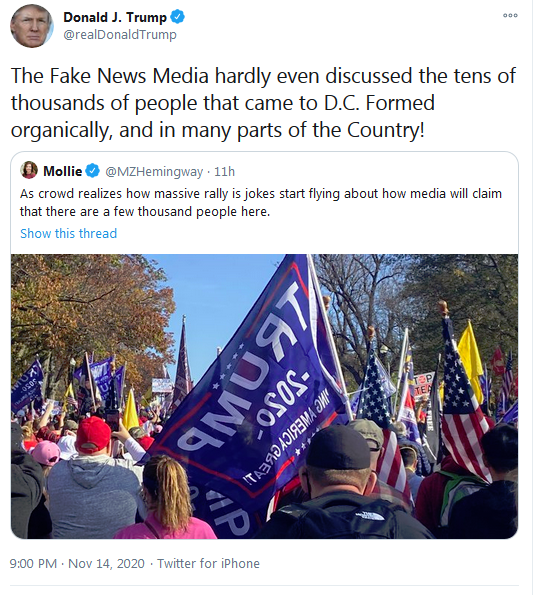Open the three-dot more options menu

[510, 16]
